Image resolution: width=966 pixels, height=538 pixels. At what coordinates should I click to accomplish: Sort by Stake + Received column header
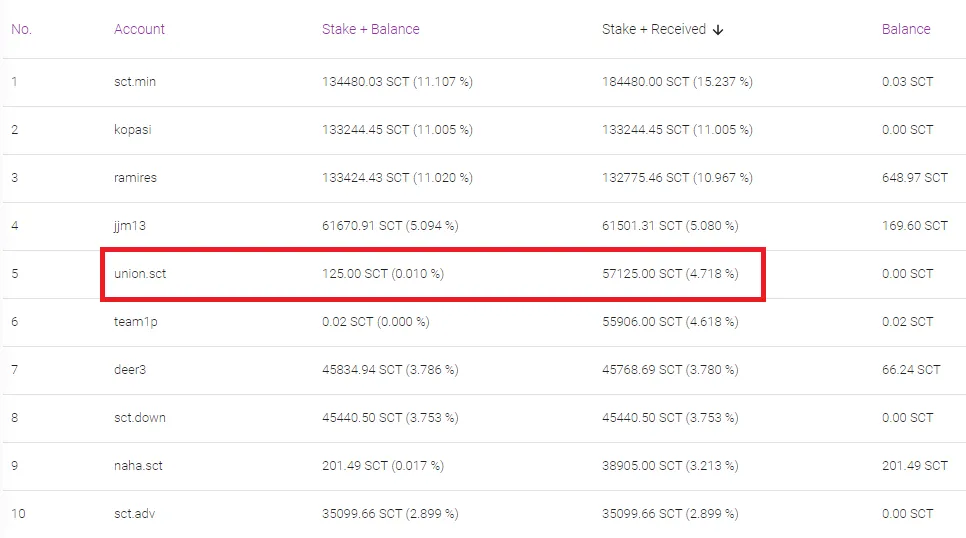pos(653,29)
